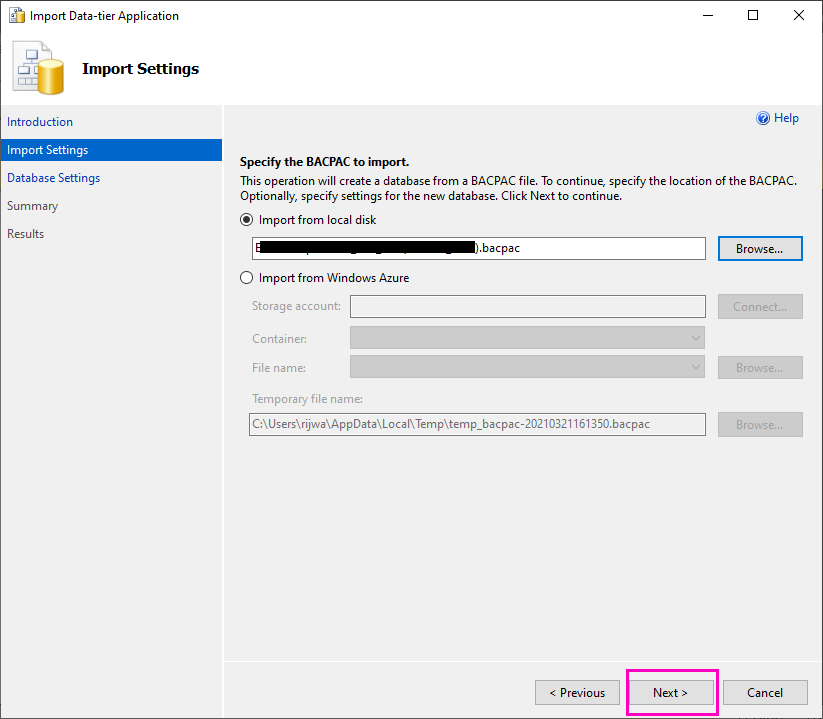Cancel the import wizard
The width and height of the screenshot is (823, 719).
click(x=764, y=692)
